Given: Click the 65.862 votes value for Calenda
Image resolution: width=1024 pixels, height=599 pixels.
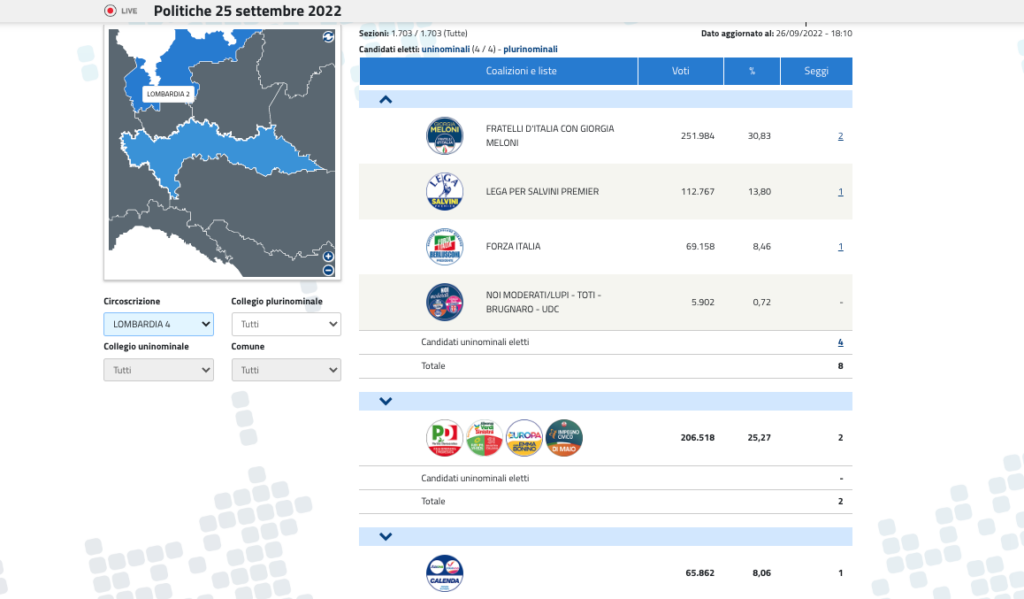Looking at the screenshot, I should (700, 573).
